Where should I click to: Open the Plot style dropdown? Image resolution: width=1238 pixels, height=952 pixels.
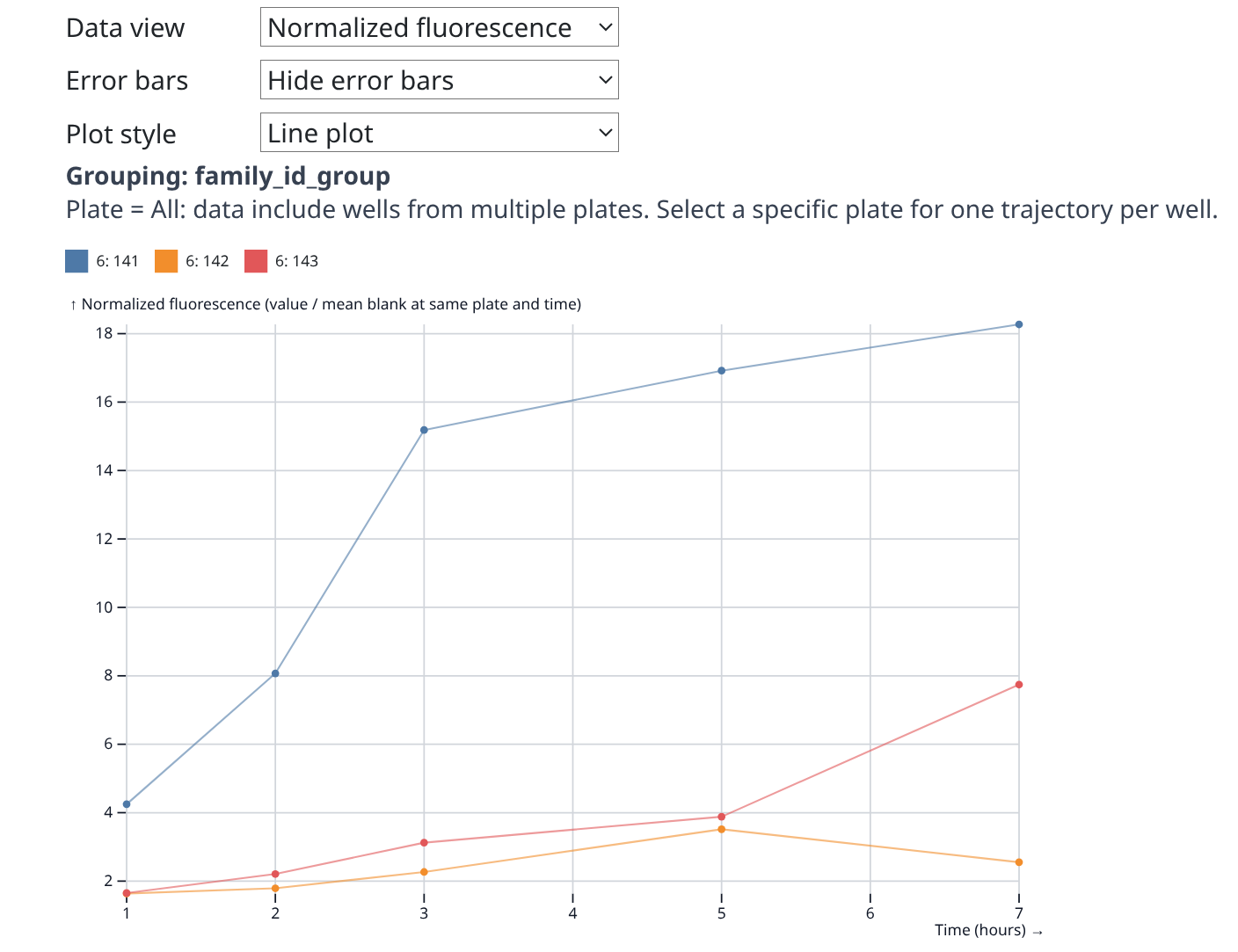439,133
